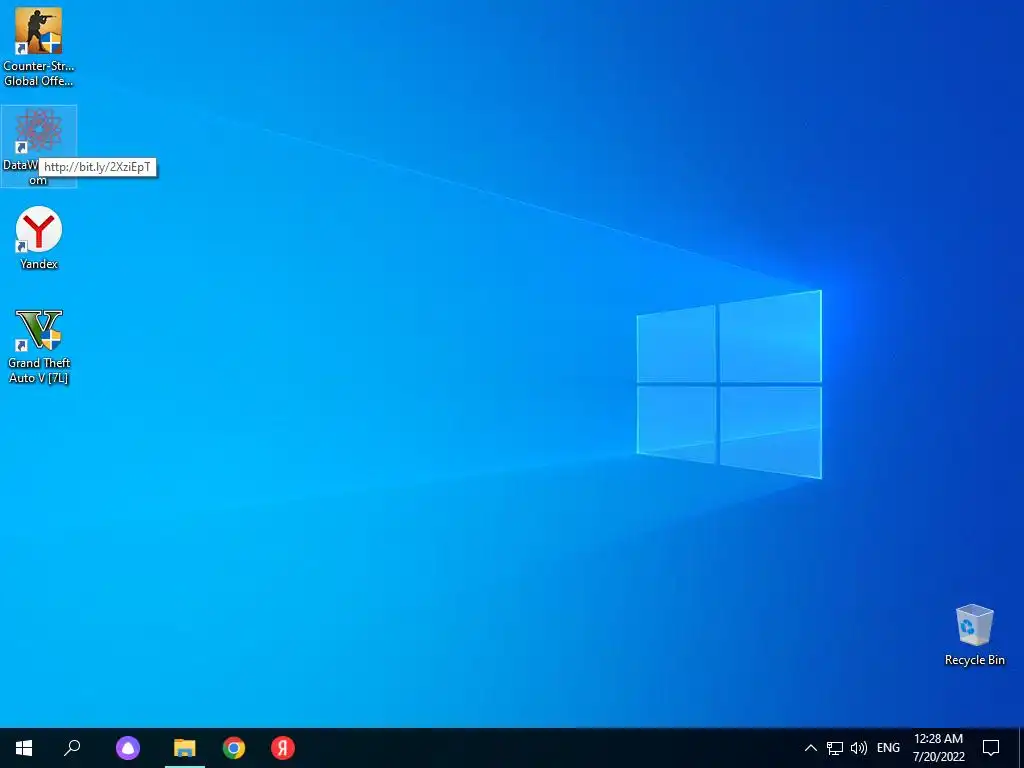
Task: Show hidden system tray icons
Action: click(810, 748)
